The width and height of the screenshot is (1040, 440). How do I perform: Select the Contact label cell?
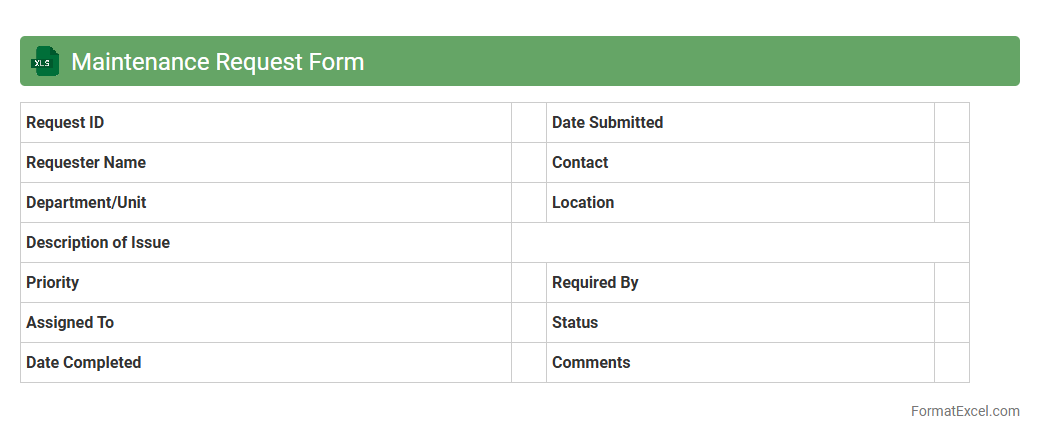[x=740, y=163]
